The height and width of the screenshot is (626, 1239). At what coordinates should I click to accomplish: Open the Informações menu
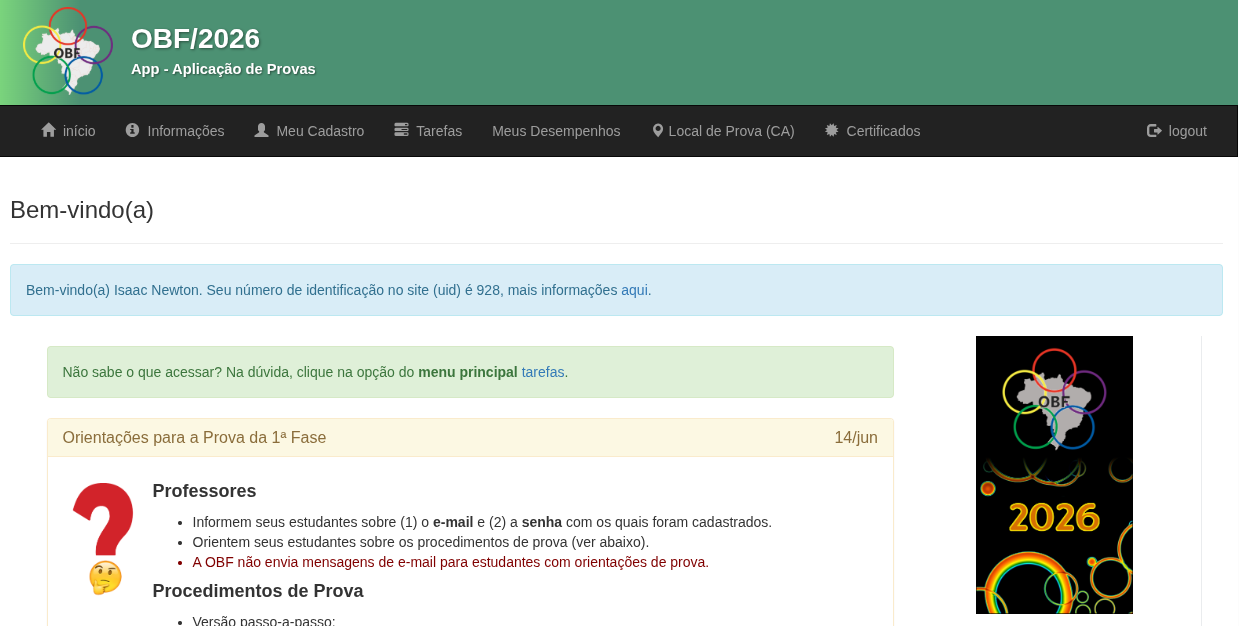pos(175,131)
